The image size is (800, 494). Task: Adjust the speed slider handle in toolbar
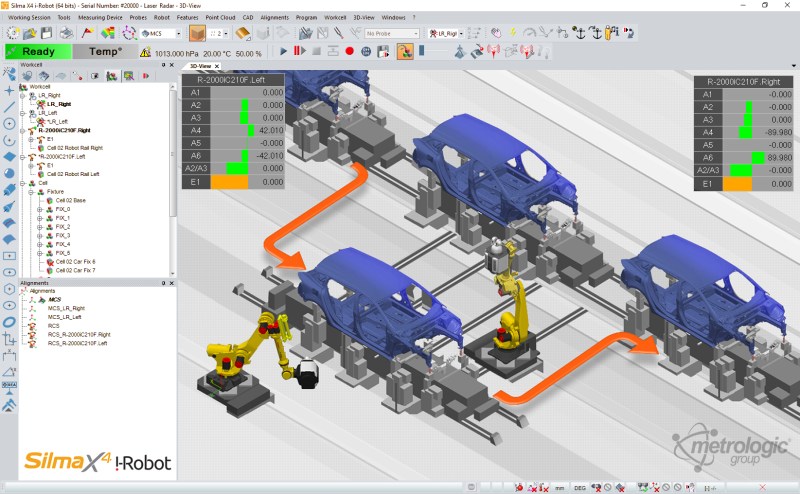tap(421, 51)
